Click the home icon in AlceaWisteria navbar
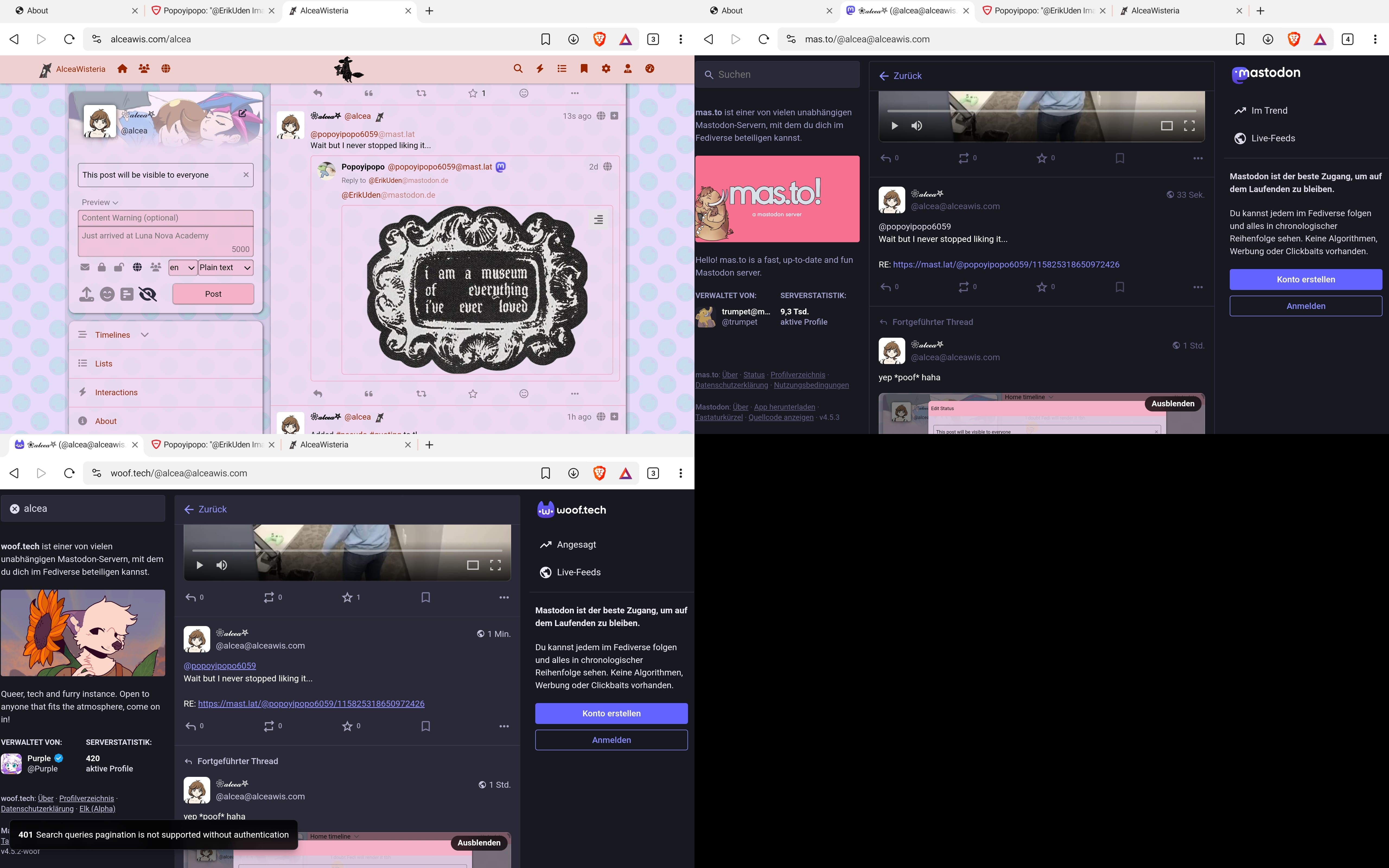The width and height of the screenshot is (1389, 868). point(122,69)
